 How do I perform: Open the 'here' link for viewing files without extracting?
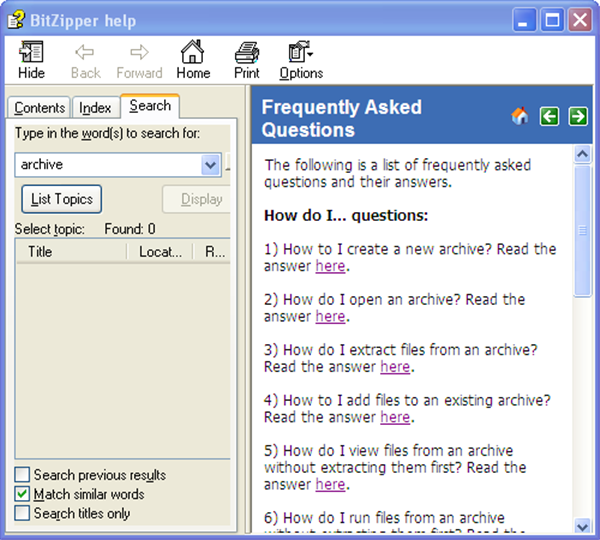coord(330,484)
